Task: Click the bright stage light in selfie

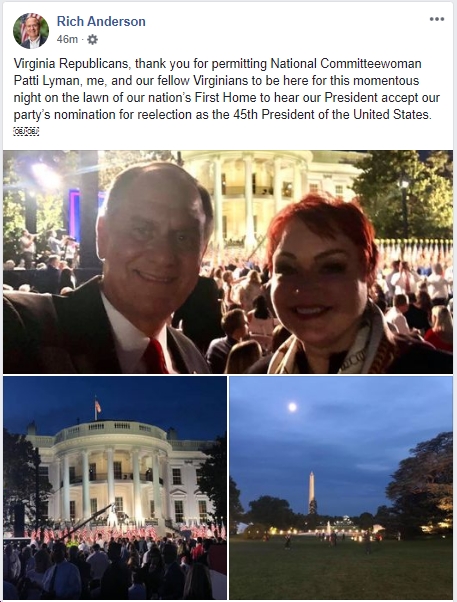Action: [43, 173]
